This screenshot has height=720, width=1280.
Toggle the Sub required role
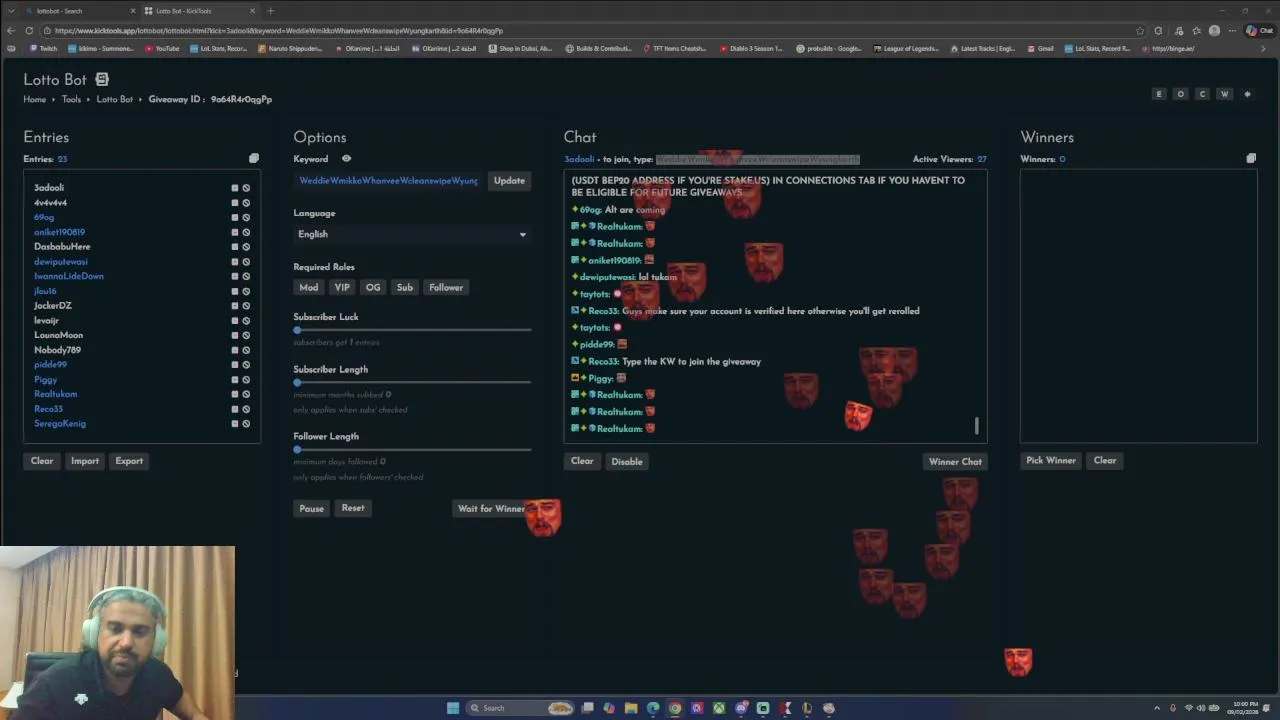pyautogui.click(x=405, y=288)
